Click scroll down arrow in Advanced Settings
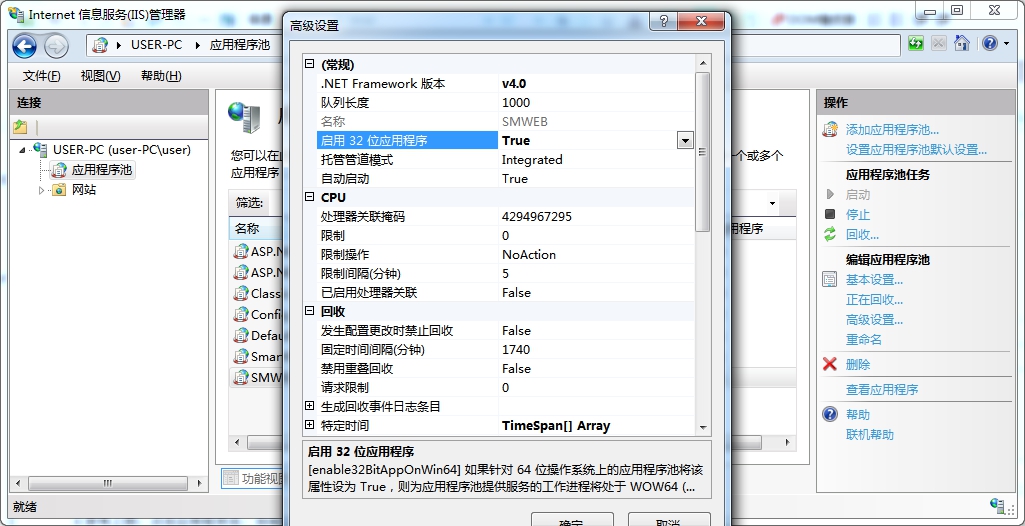Viewport: 1025px width, 526px height. [703, 427]
